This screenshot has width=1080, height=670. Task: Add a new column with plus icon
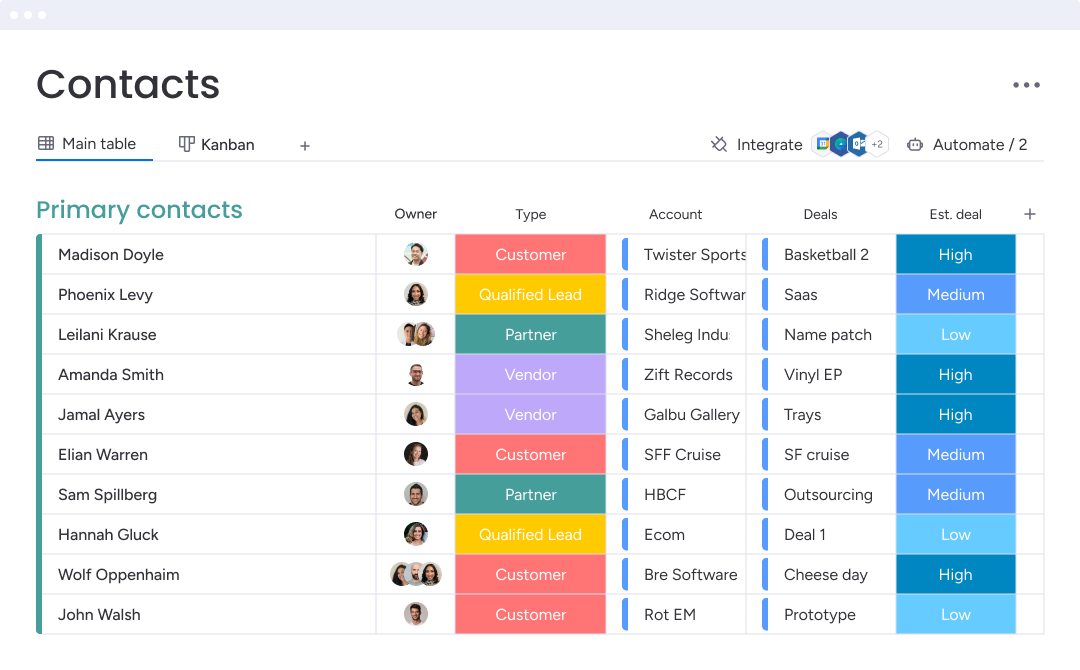pyautogui.click(x=1030, y=214)
